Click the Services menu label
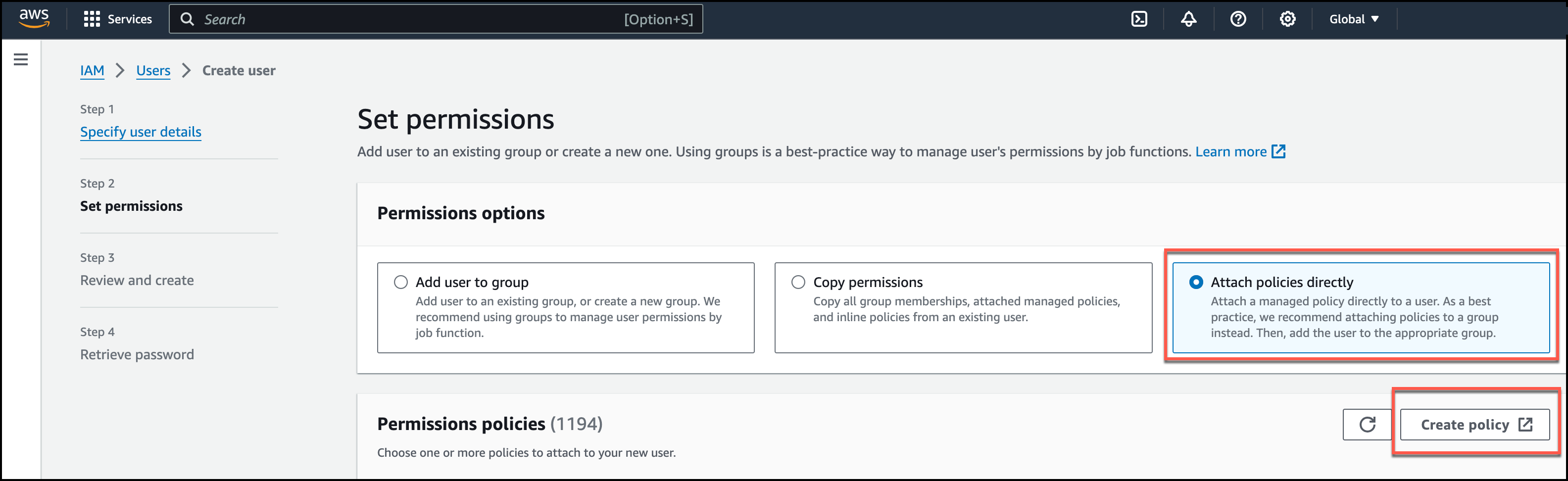The image size is (1568, 481). tap(130, 19)
